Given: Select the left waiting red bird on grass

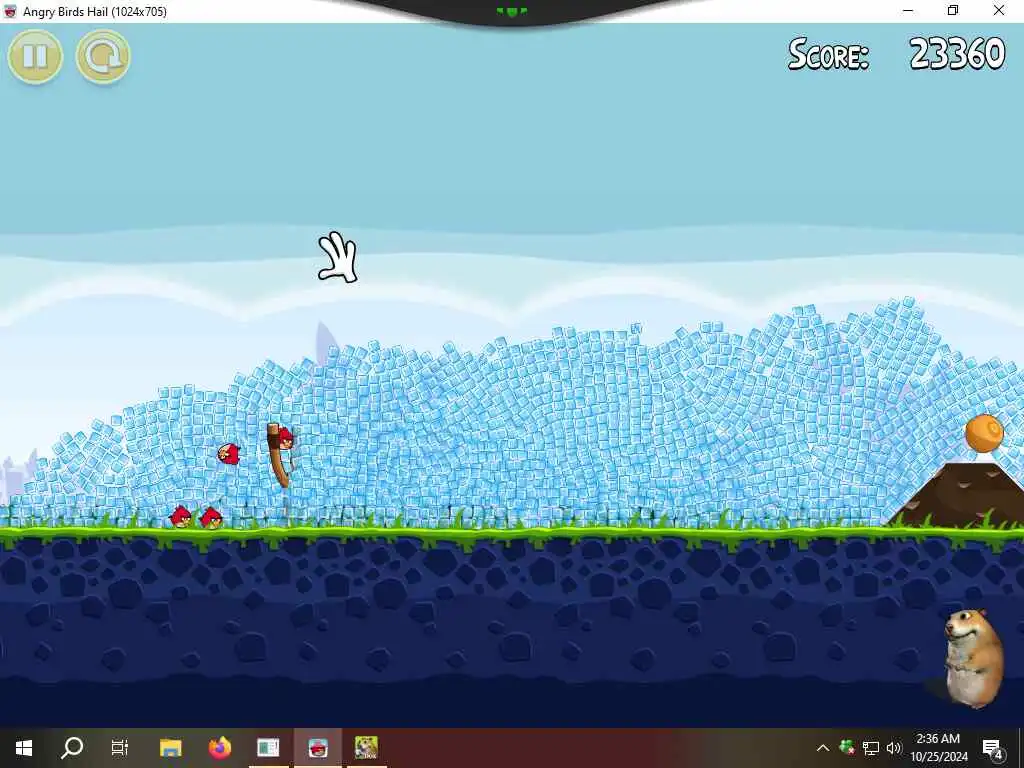Looking at the screenshot, I should click(181, 517).
